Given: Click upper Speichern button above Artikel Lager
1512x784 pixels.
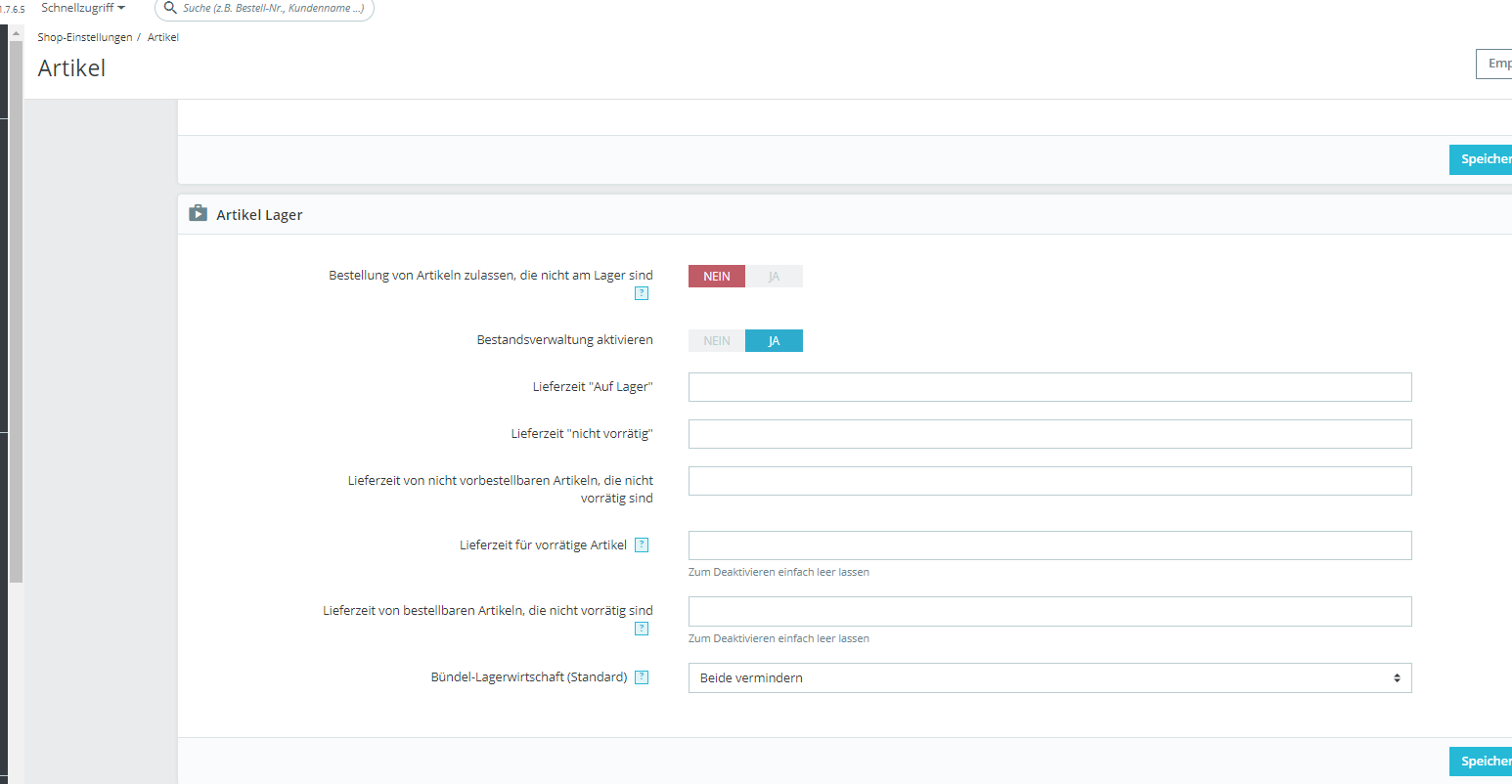Looking at the screenshot, I should 1483,159.
